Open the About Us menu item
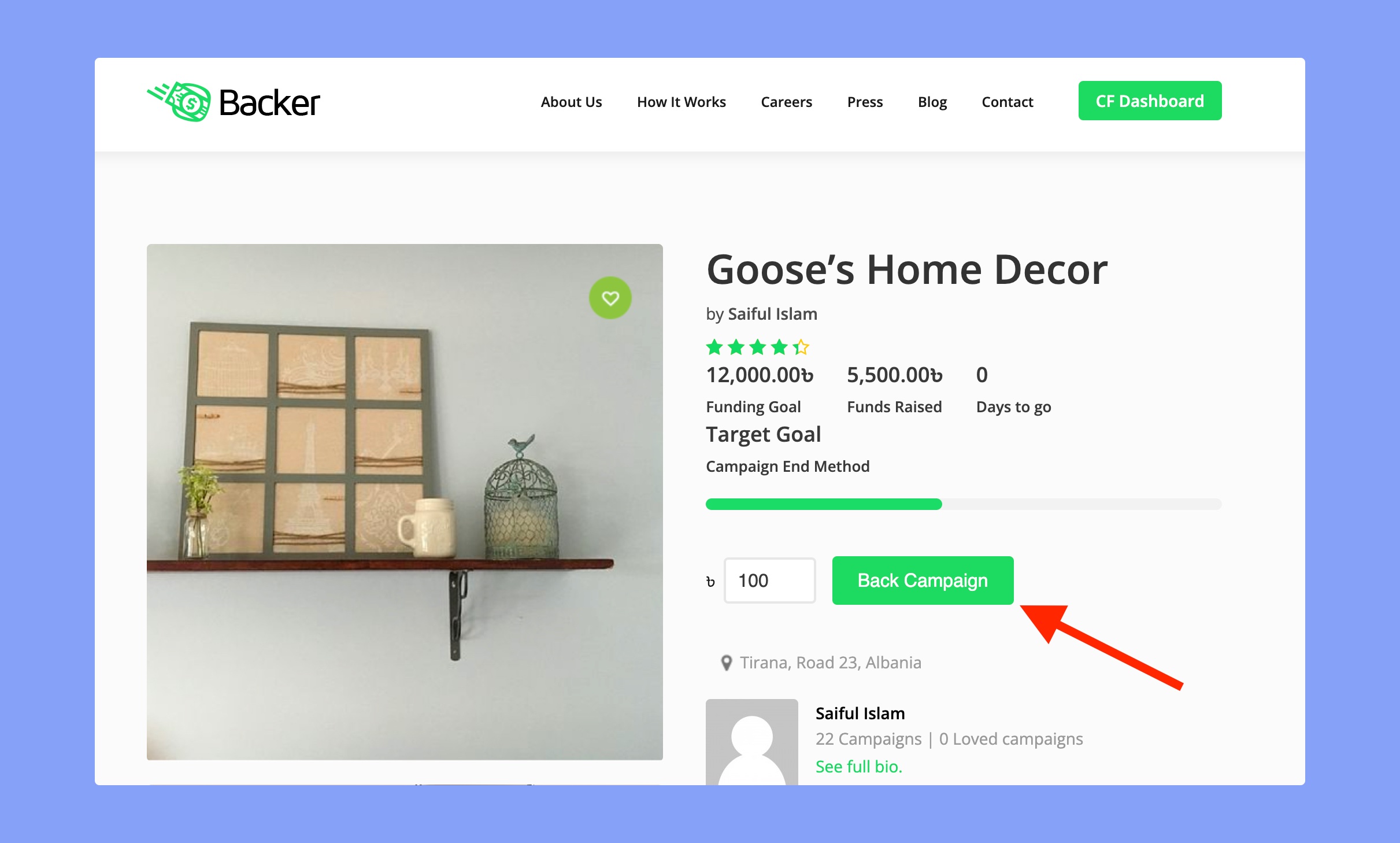 point(571,102)
